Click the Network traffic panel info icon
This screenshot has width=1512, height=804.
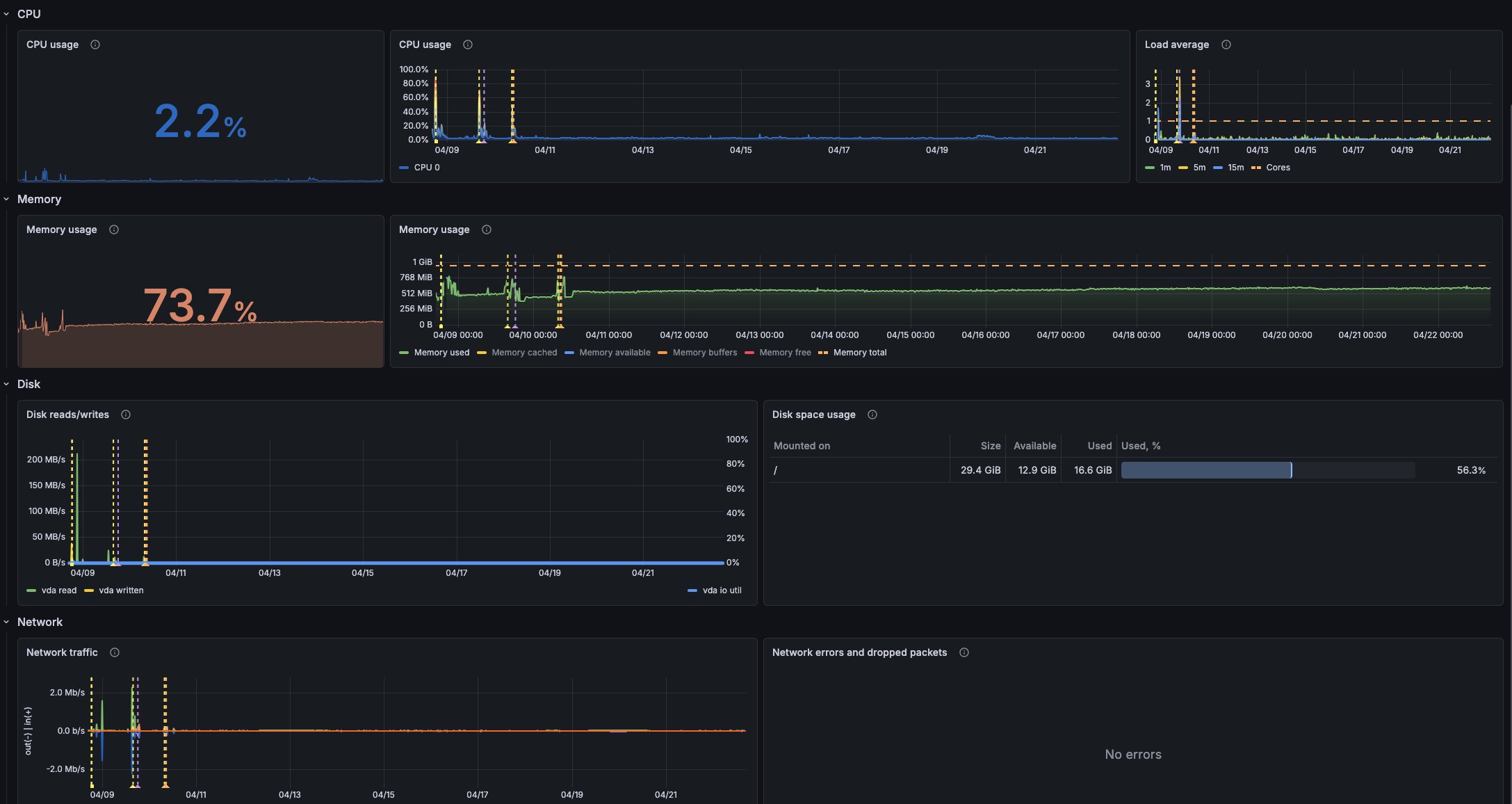pyautogui.click(x=114, y=652)
